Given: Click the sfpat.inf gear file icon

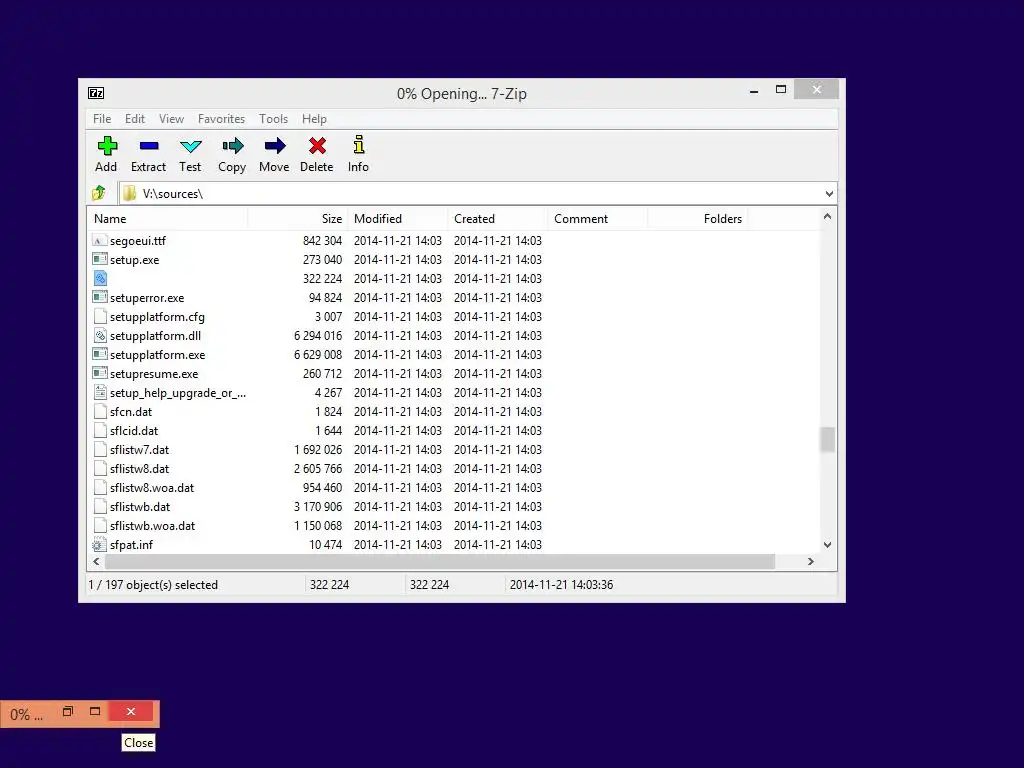Looking at the screenshot, I should (99, 544).
